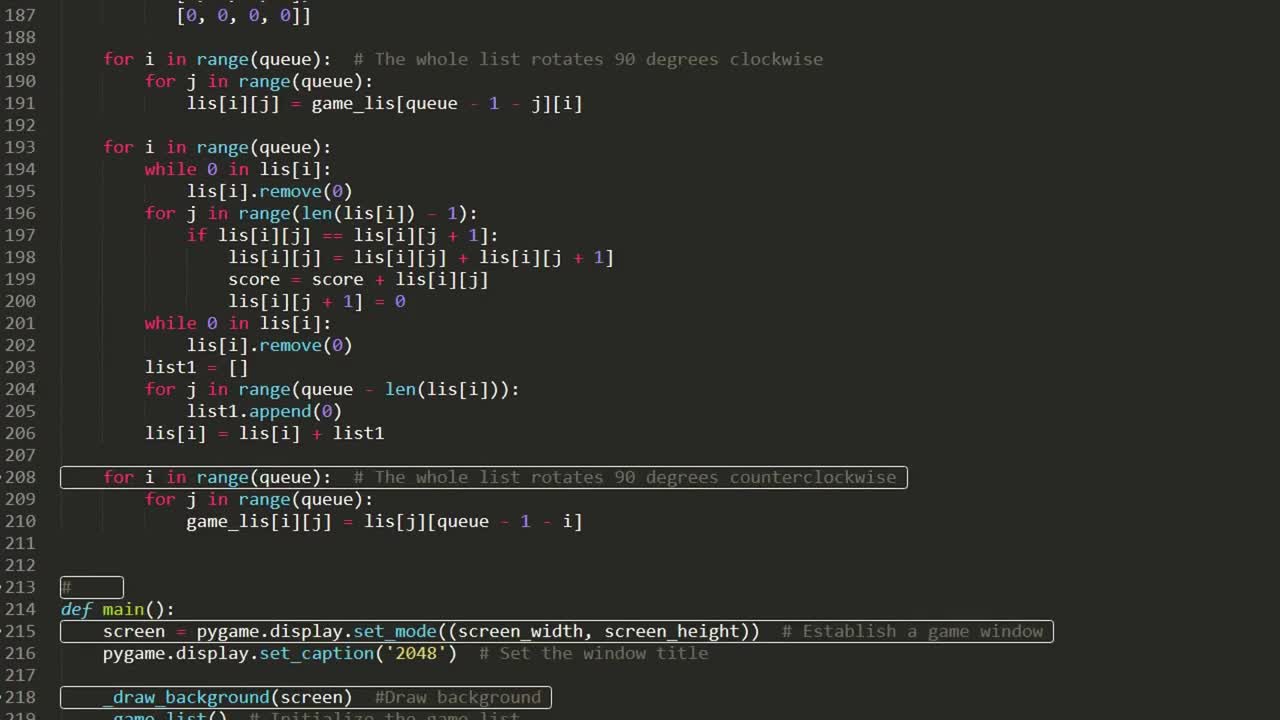Screen dimensions: 1280x720
Task: Click '_draw_background(screen)' call
Action: (x=227, y=697)
